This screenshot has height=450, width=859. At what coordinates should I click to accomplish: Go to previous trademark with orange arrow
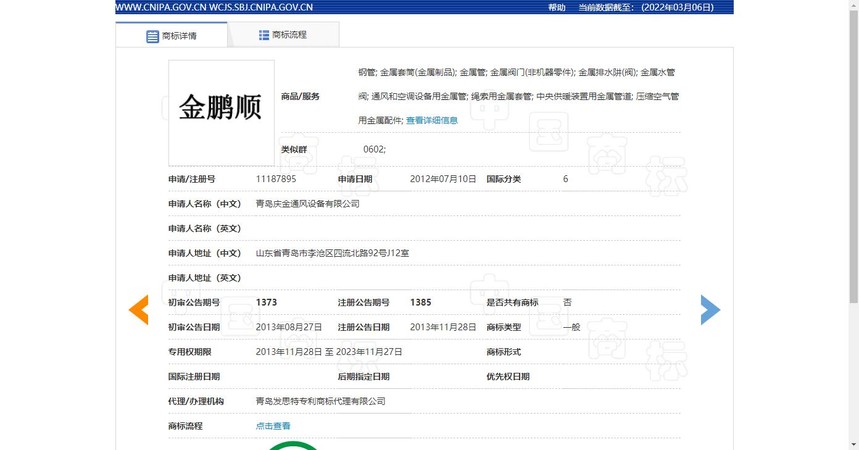pyautogui.click(x=139, y=310)
